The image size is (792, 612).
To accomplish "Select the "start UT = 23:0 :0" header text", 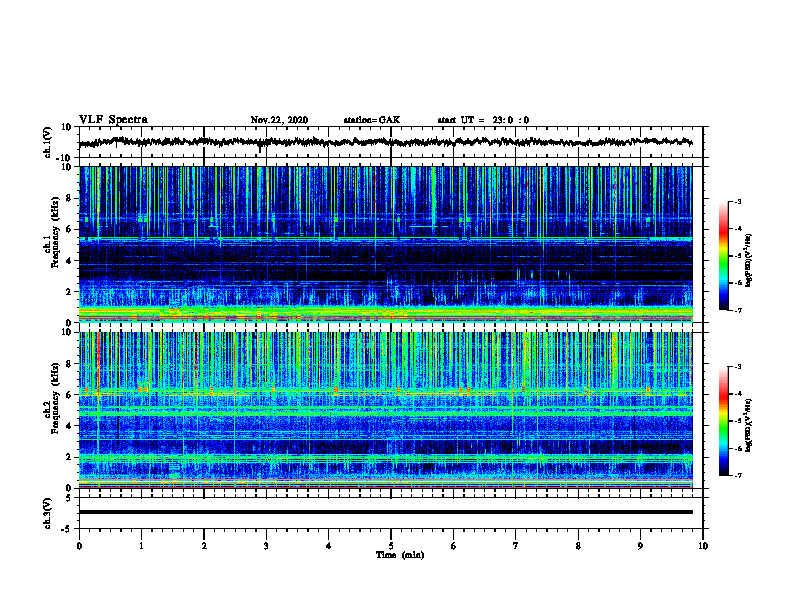I will (483, 120).
